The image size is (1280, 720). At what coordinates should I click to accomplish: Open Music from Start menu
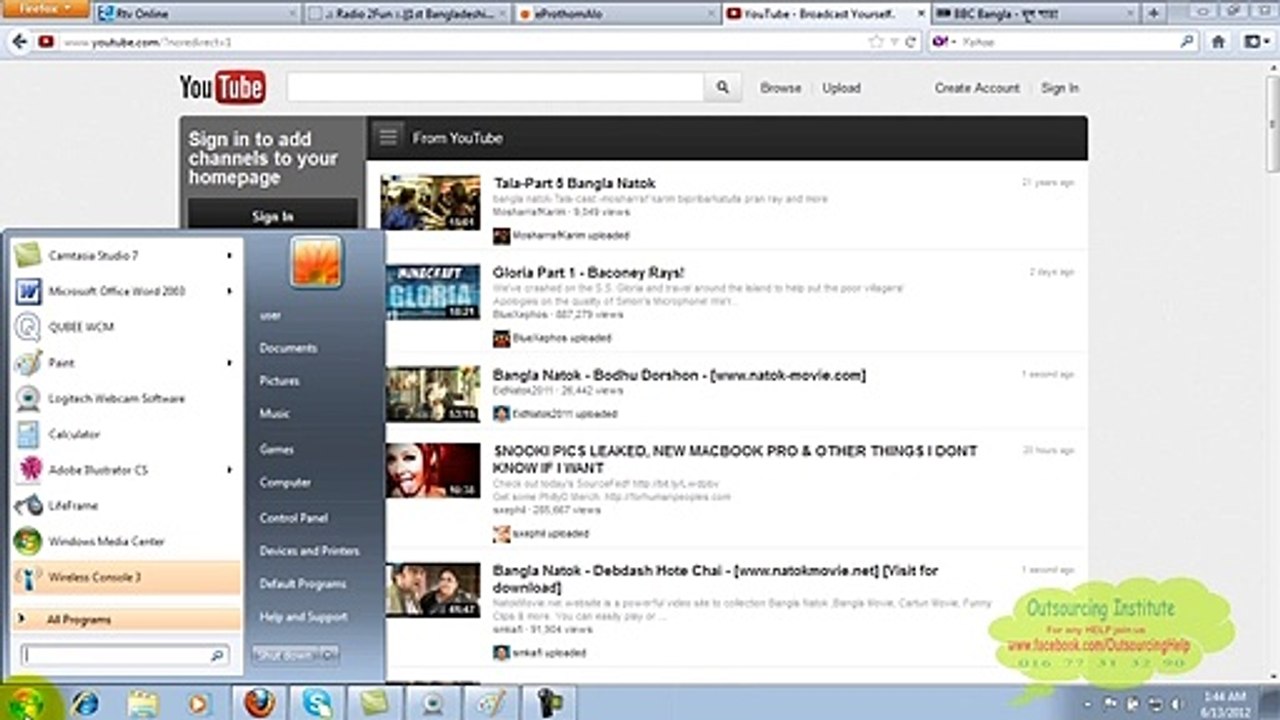pos(275,413)
